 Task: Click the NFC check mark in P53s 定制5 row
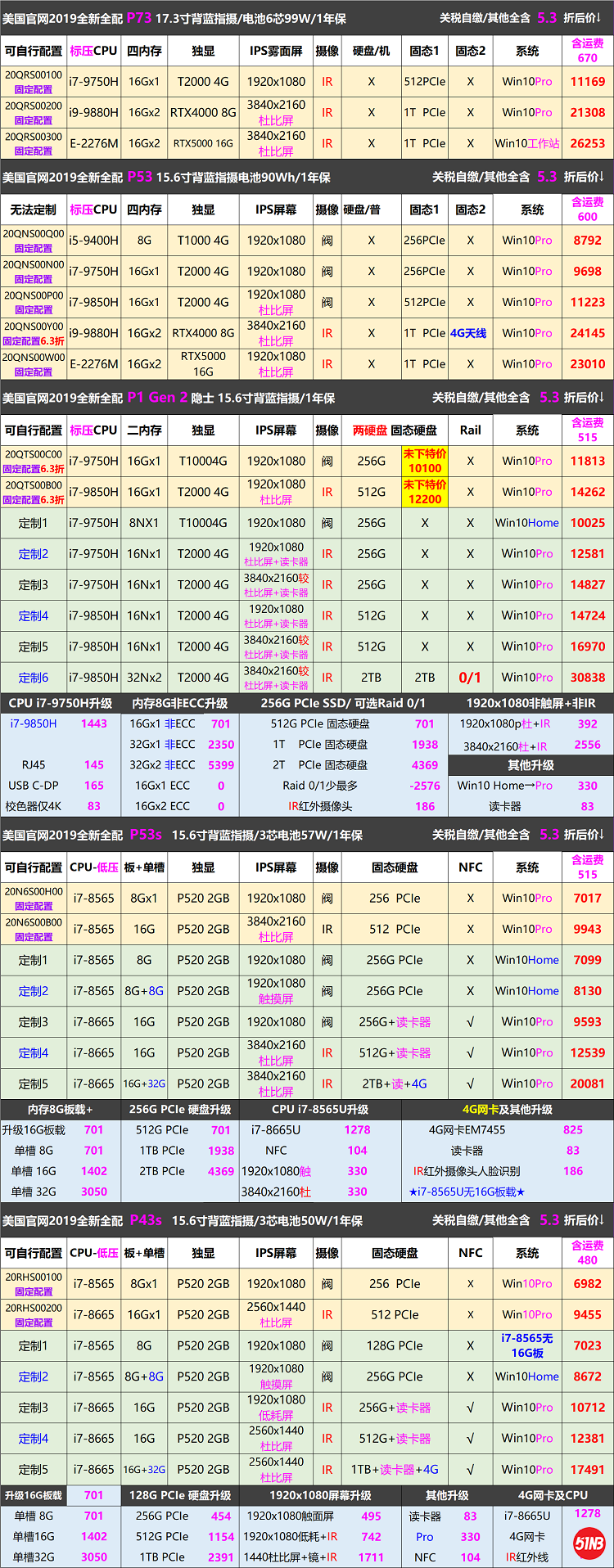tap(470, 1084)
